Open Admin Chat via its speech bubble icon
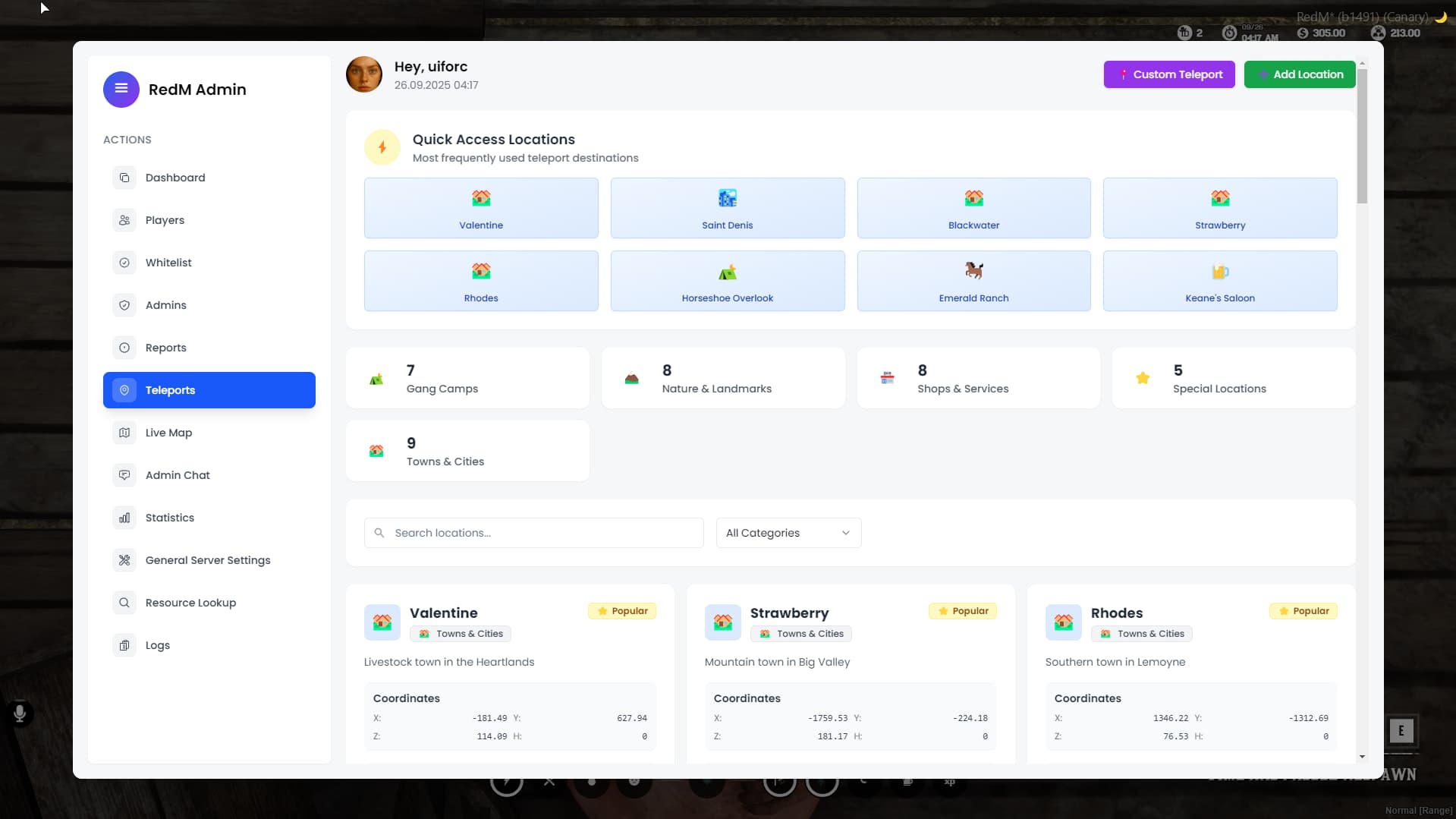The image size is (1456, 819). [124, 475]
